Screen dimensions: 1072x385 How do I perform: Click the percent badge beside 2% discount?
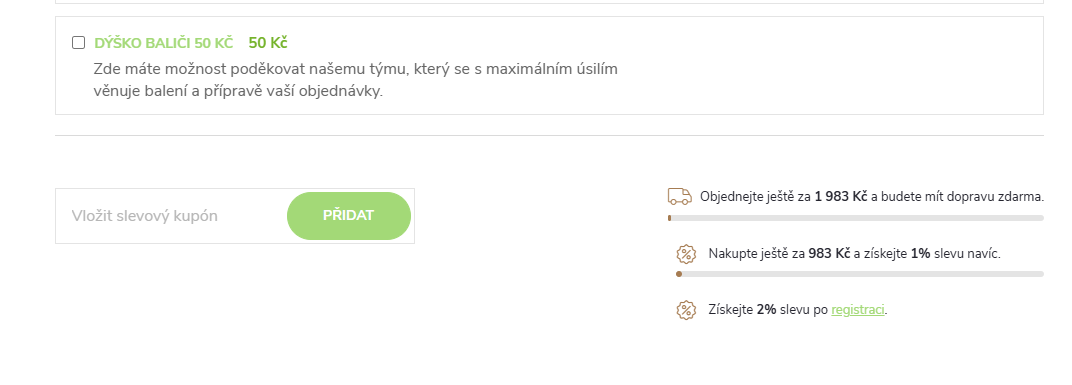coord(686,310)
